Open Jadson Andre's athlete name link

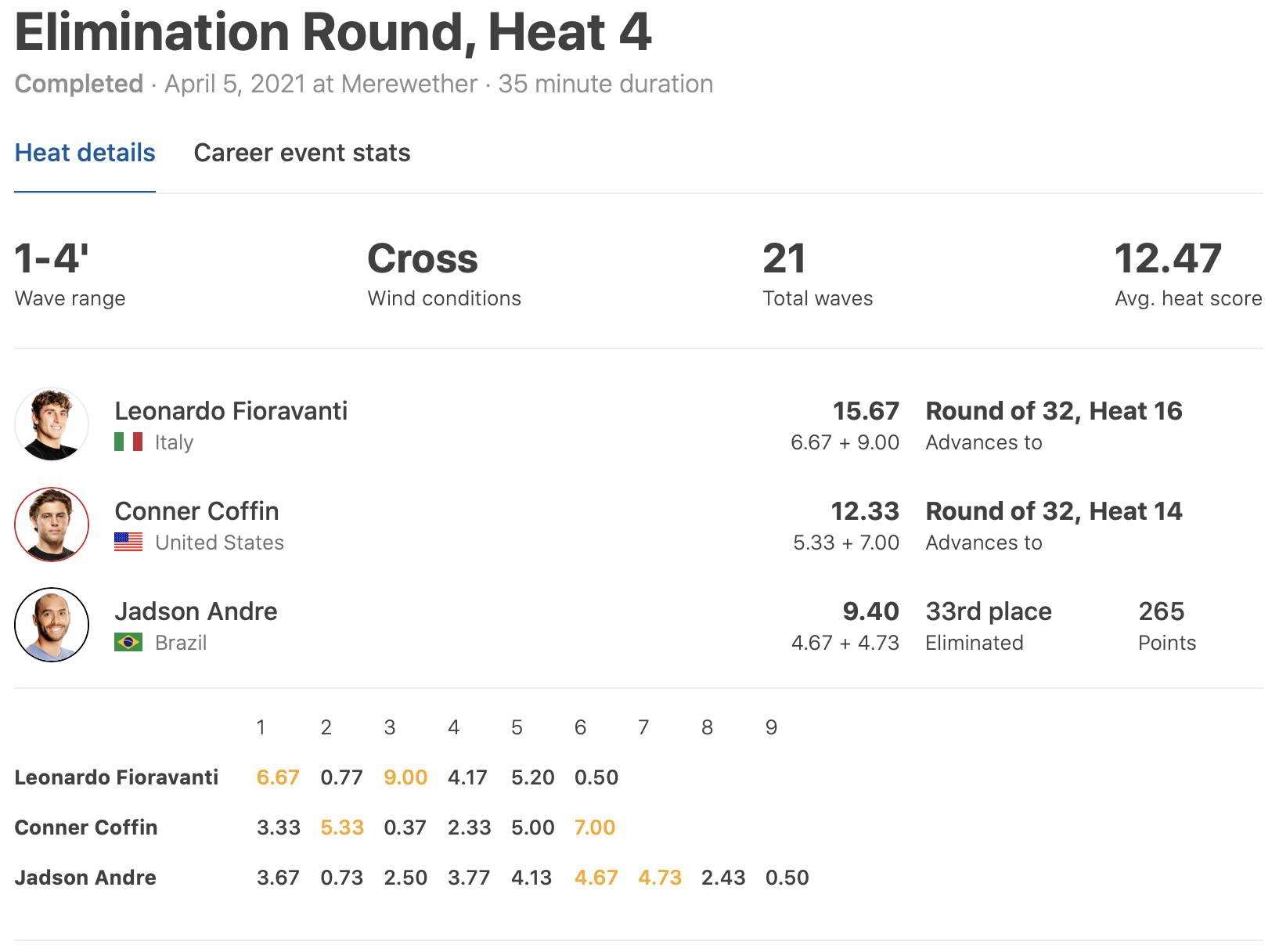[196, 611]
